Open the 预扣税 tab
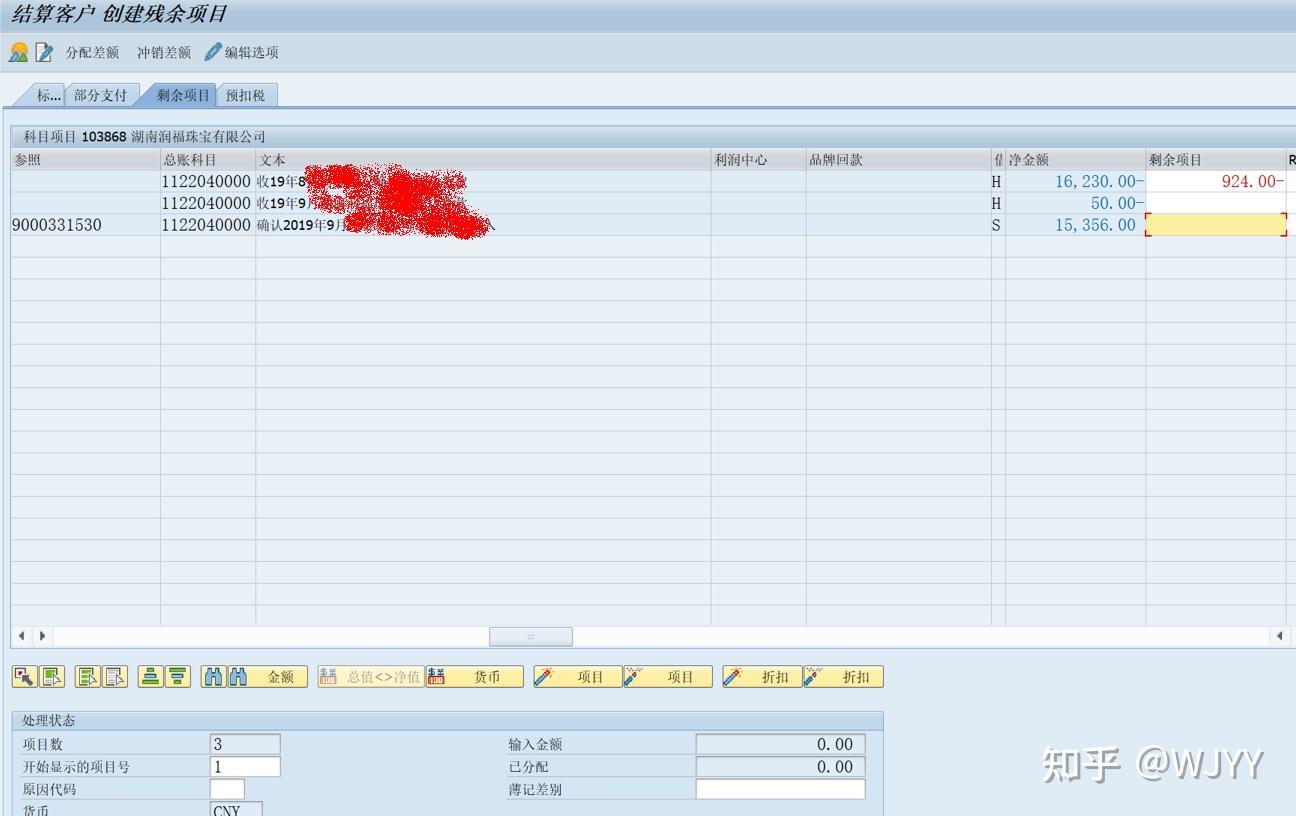Screen dimensions: 1296x816 pos(246,94)
